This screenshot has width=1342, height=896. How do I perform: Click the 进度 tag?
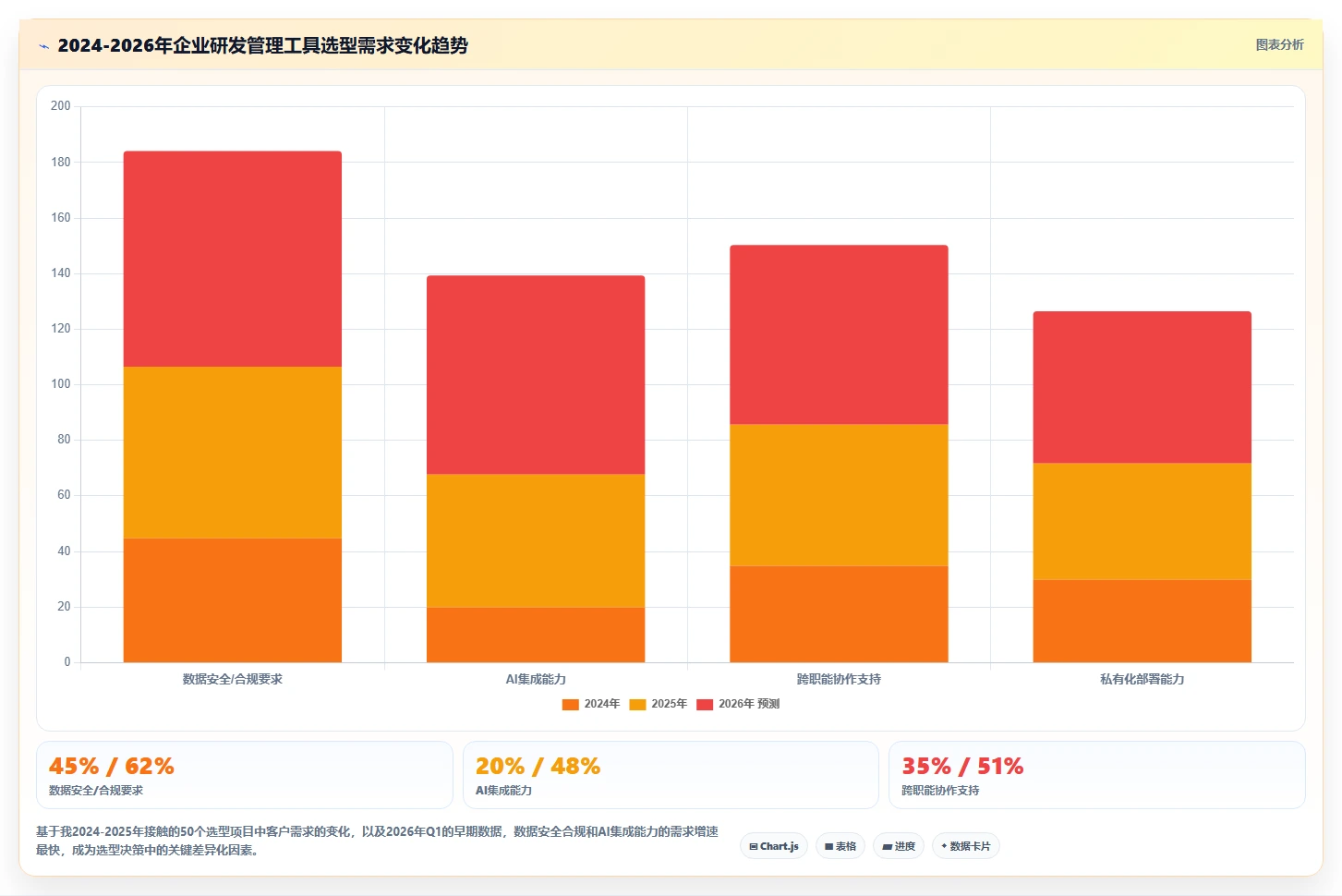tap(899, 846)
